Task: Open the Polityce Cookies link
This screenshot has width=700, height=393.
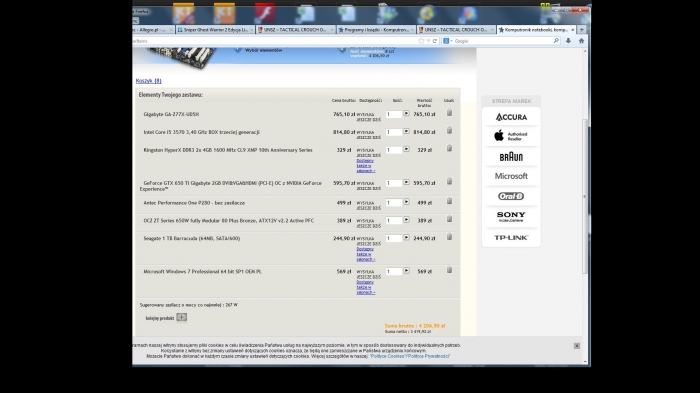Action: point(389,356)
